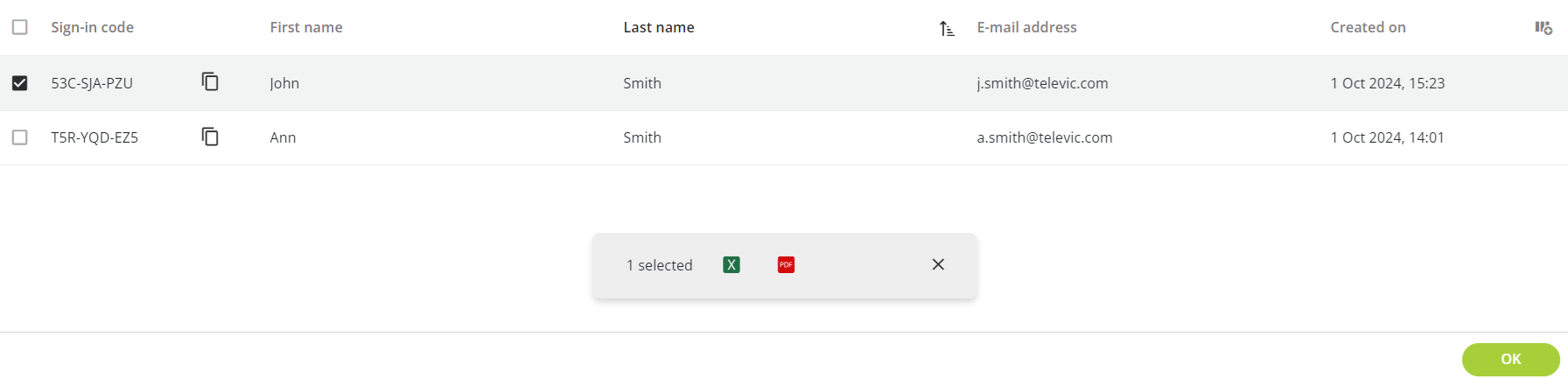Viewport: 1568px width, 379px height.
Task: Click the '1 selected' label
Action: click(659, 265)
